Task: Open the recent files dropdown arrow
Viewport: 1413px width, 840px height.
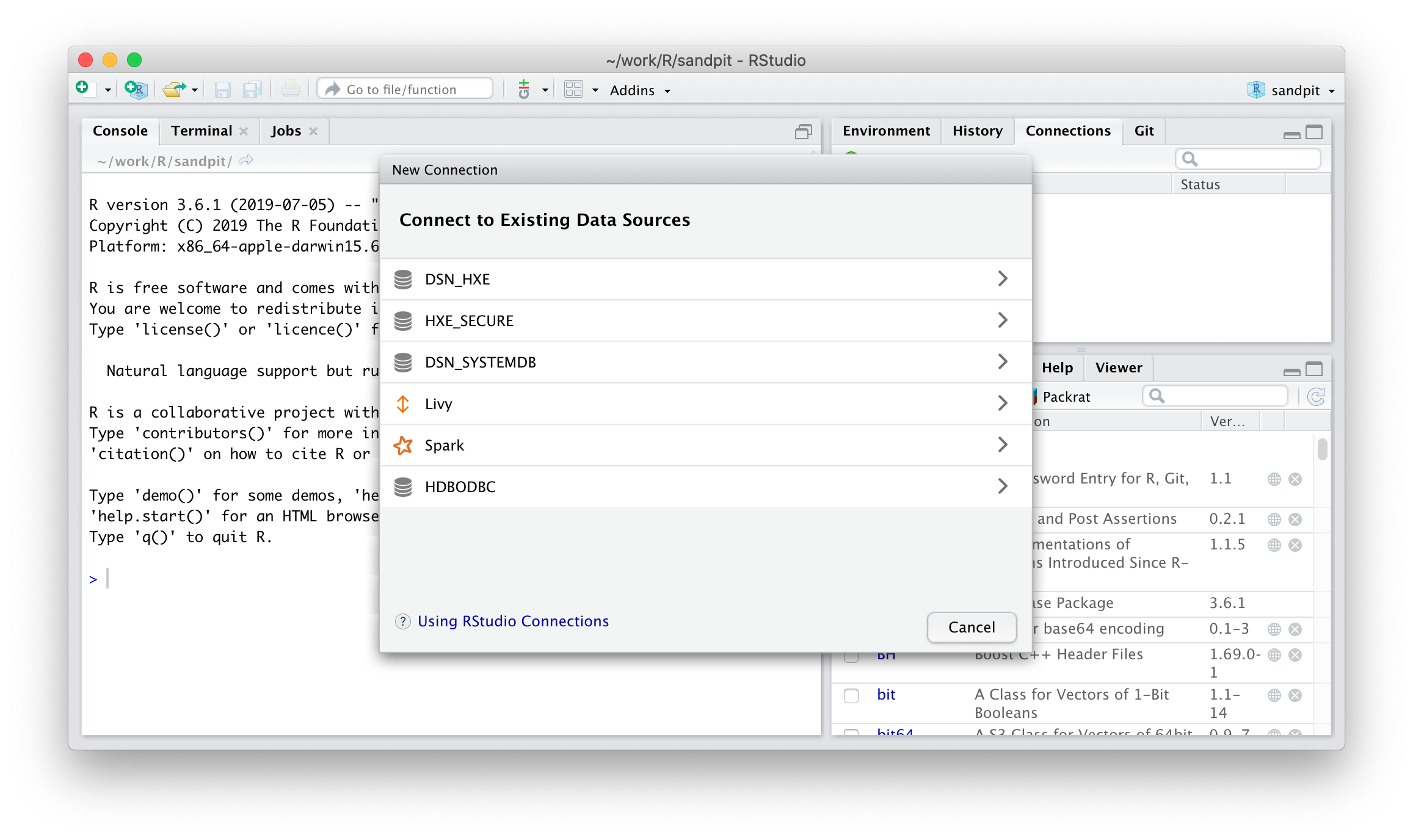Action: tap(195, 90)
